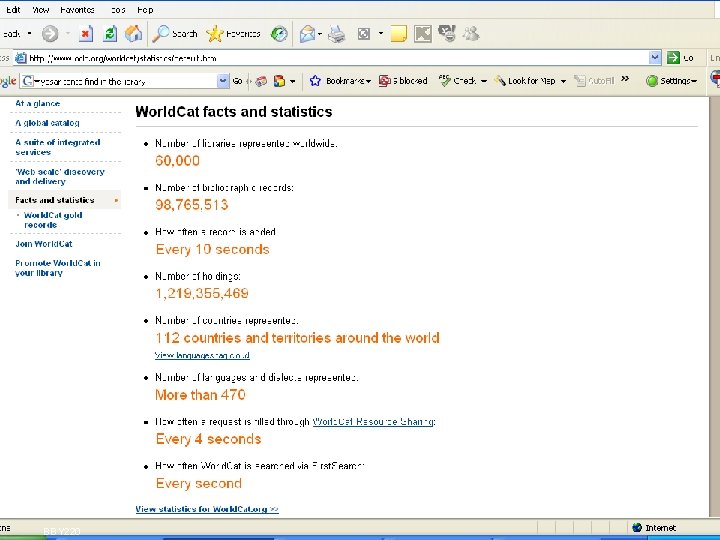
Task: Open the Tools menu
Action: [x=118, y=10]
